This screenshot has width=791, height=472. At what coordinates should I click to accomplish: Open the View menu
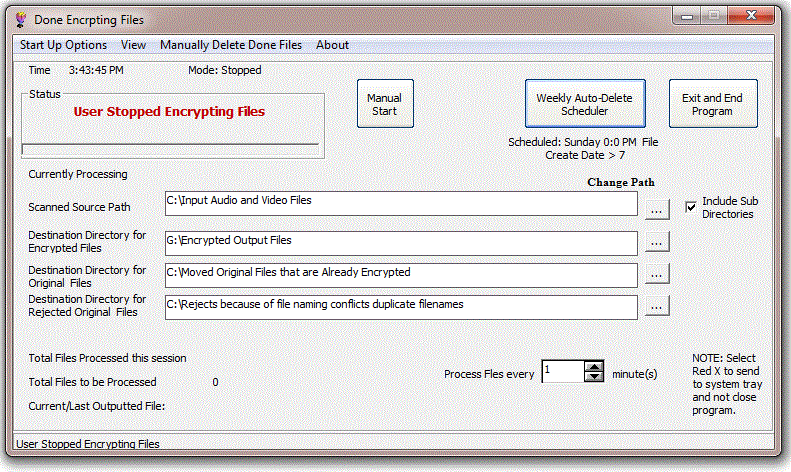[x=133, y=45]
